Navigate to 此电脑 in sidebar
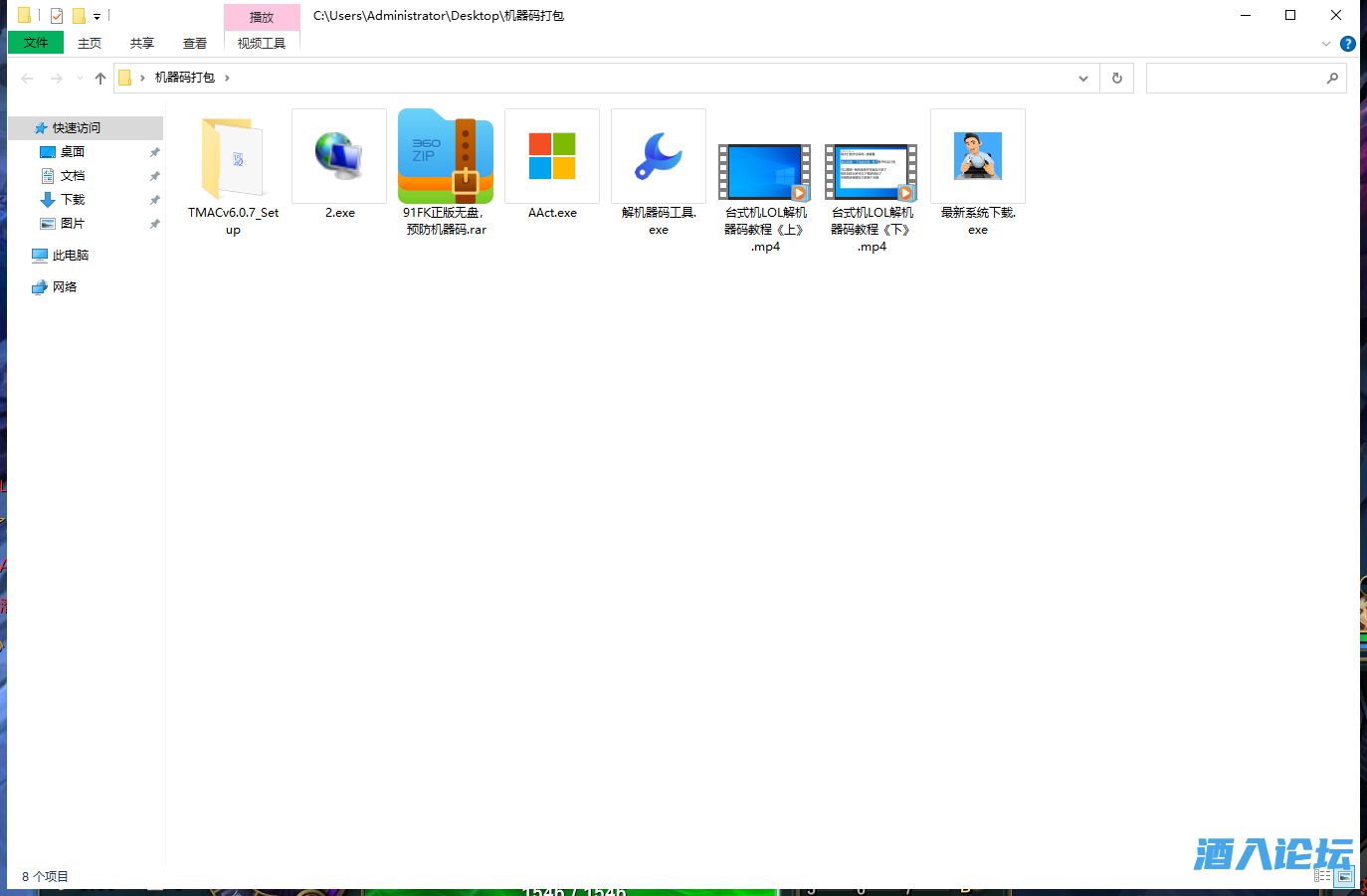The image size is (1367, 896). coord(70,256)
